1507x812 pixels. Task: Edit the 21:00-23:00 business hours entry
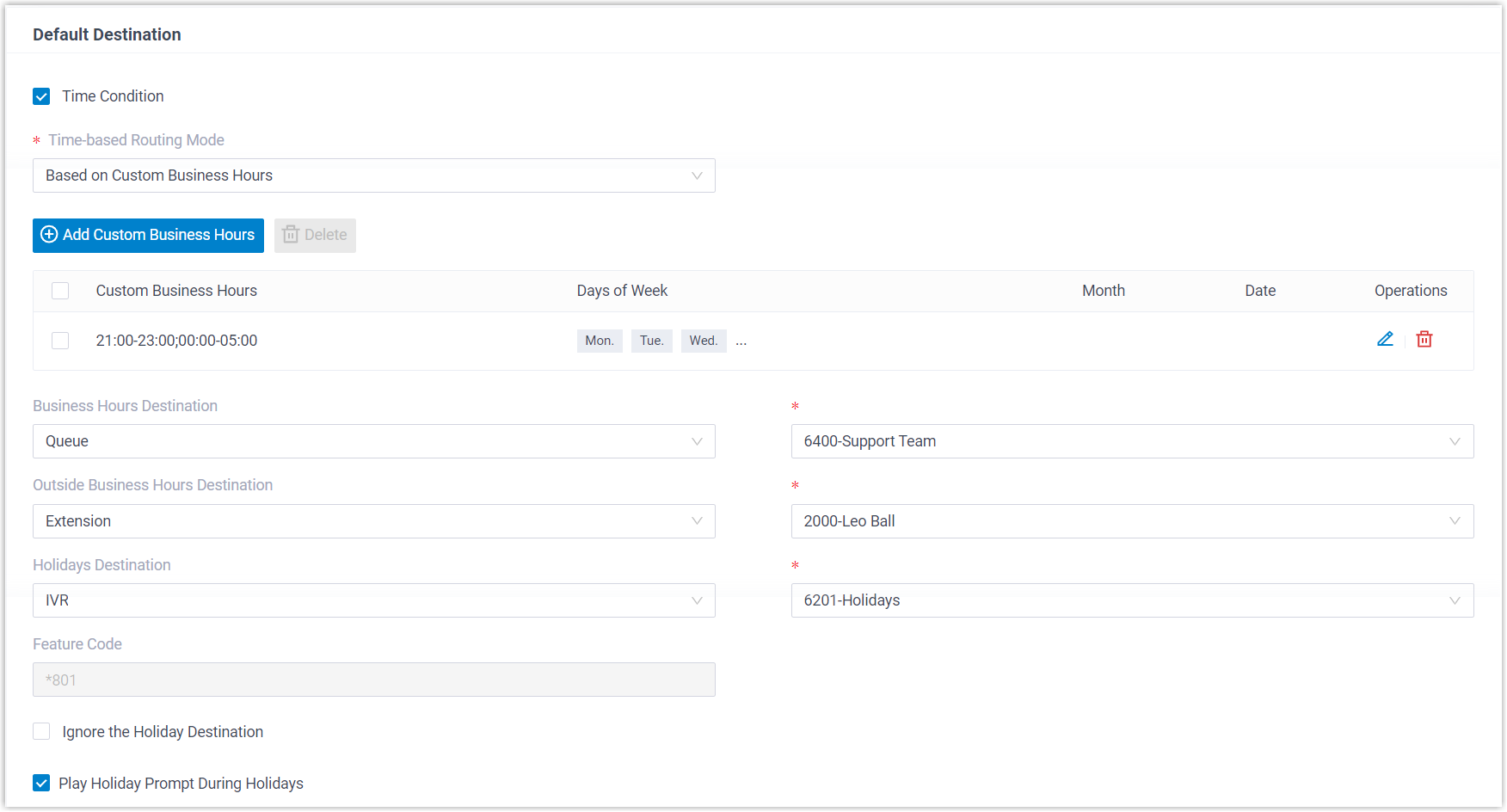pos(1385,340)
